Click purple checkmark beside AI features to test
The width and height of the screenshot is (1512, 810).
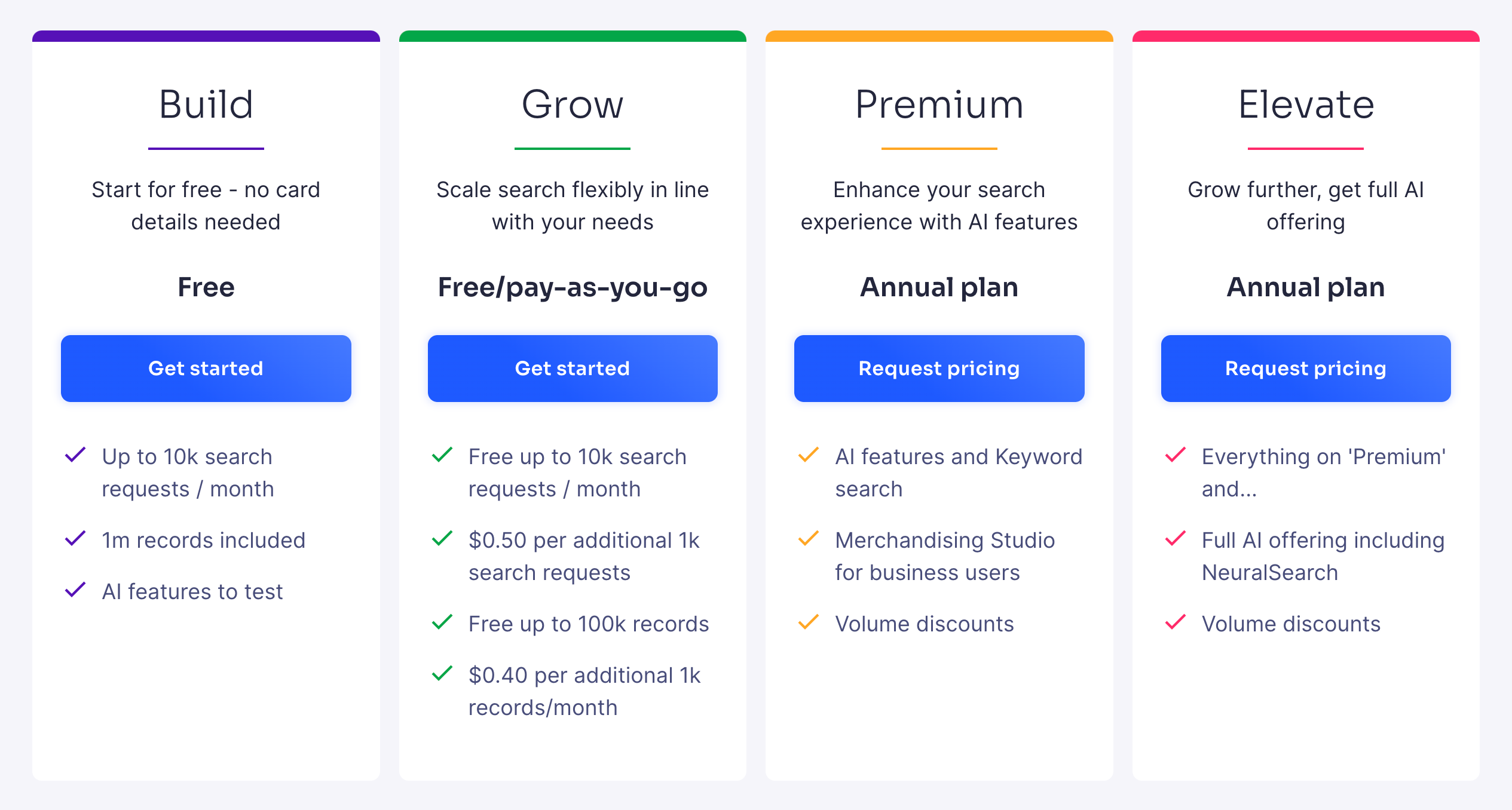tap(75, 590)
